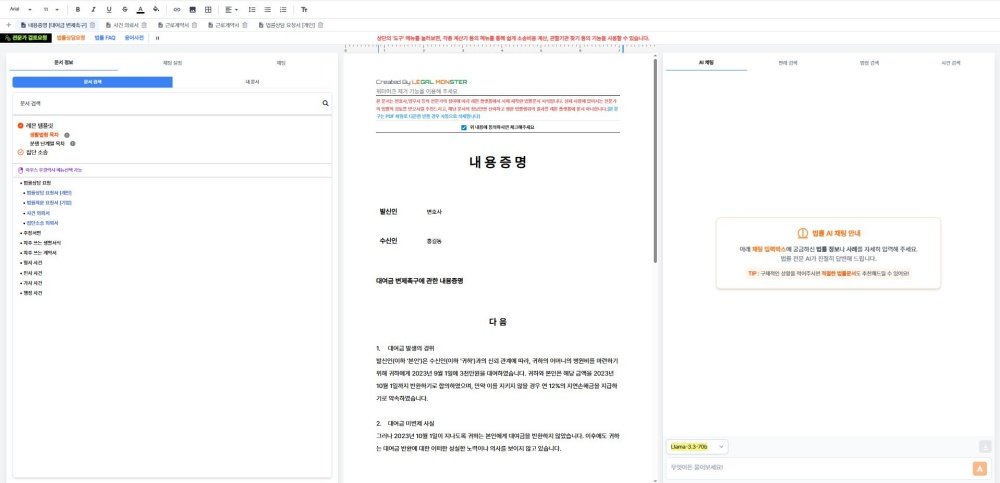Apply italic formatting
Viewport: 1000px width, 483px height.
tap(93, 9)
